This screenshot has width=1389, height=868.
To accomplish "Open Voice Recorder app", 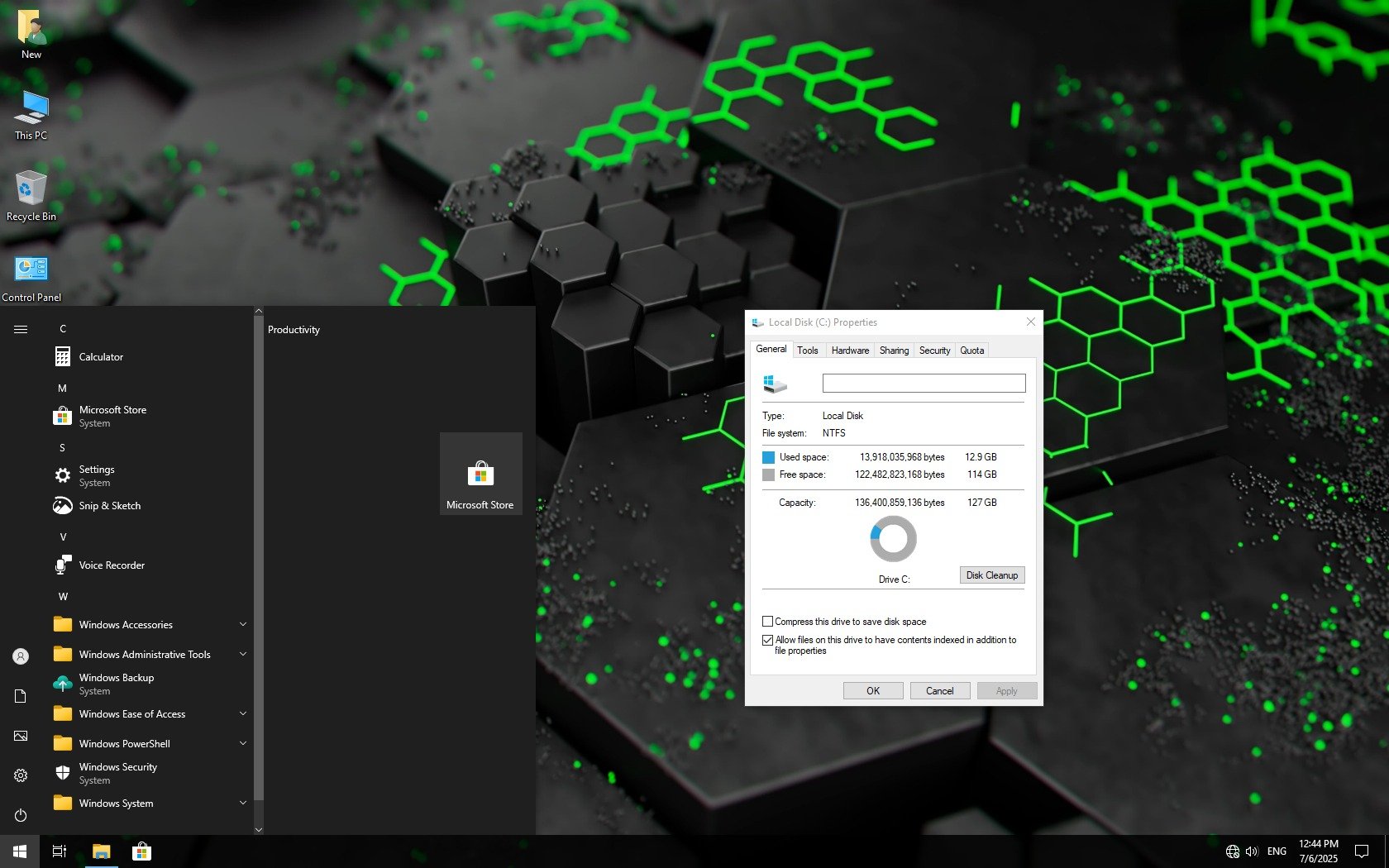I will pos(111,565).
